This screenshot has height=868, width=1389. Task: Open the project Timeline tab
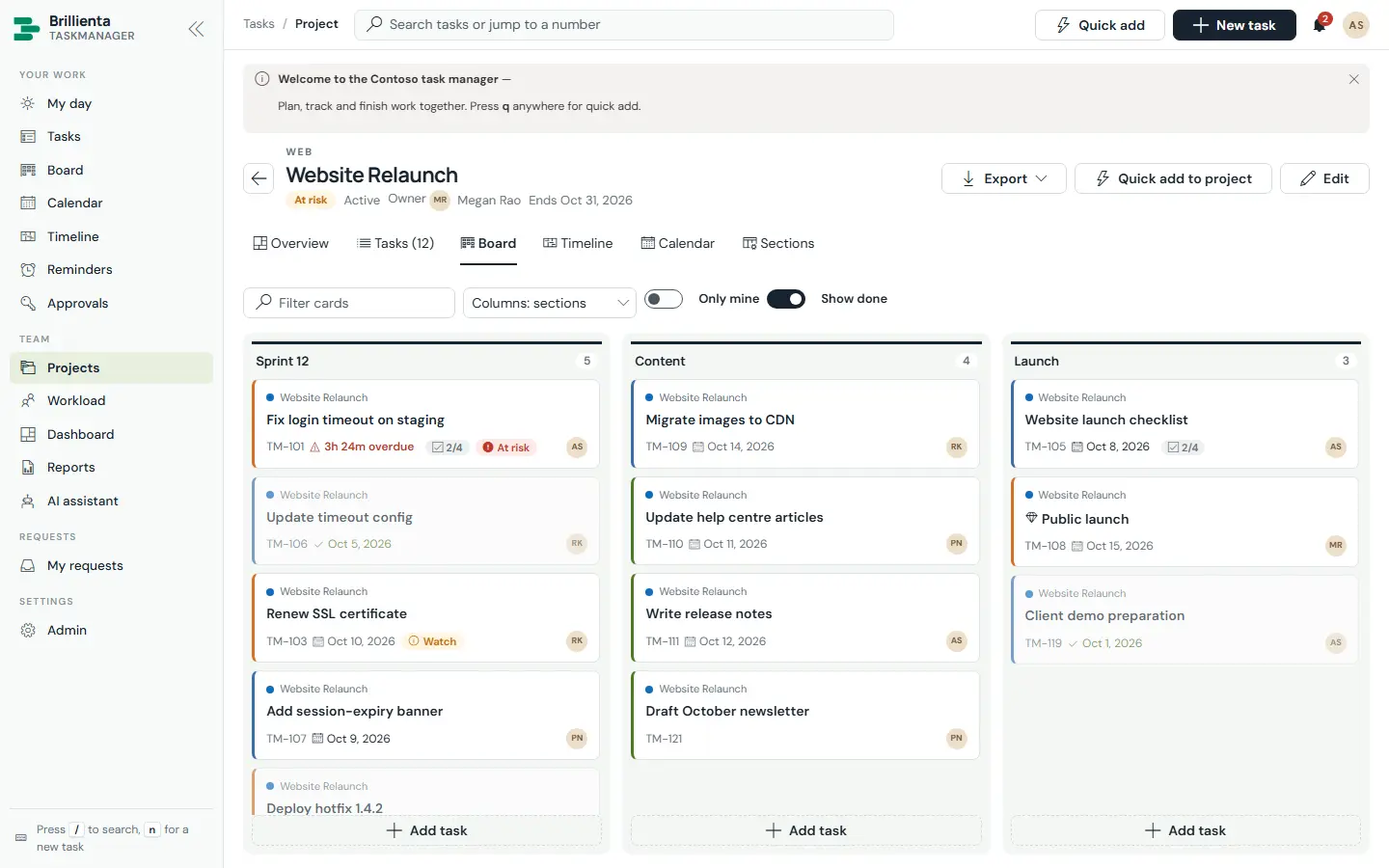click(578, 243)
